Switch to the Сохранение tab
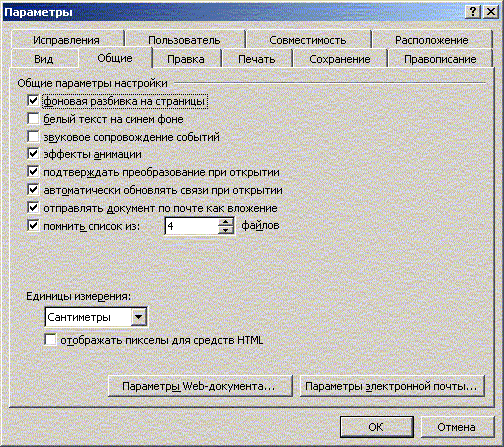Image resolution: width=504 pixels, height=447 pixels. point(340,59)
